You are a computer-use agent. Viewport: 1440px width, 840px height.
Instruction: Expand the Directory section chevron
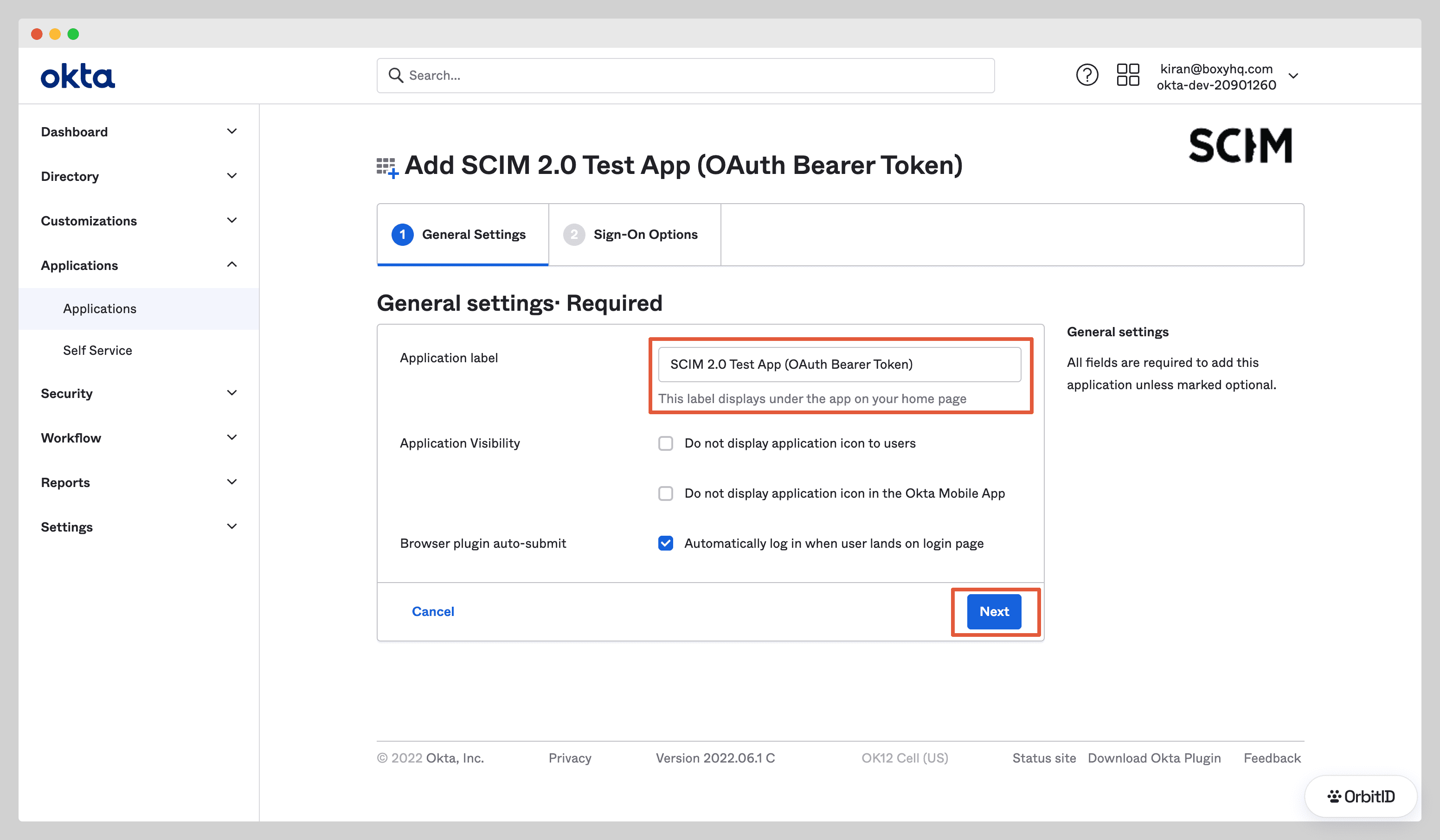tap(232, 176)
